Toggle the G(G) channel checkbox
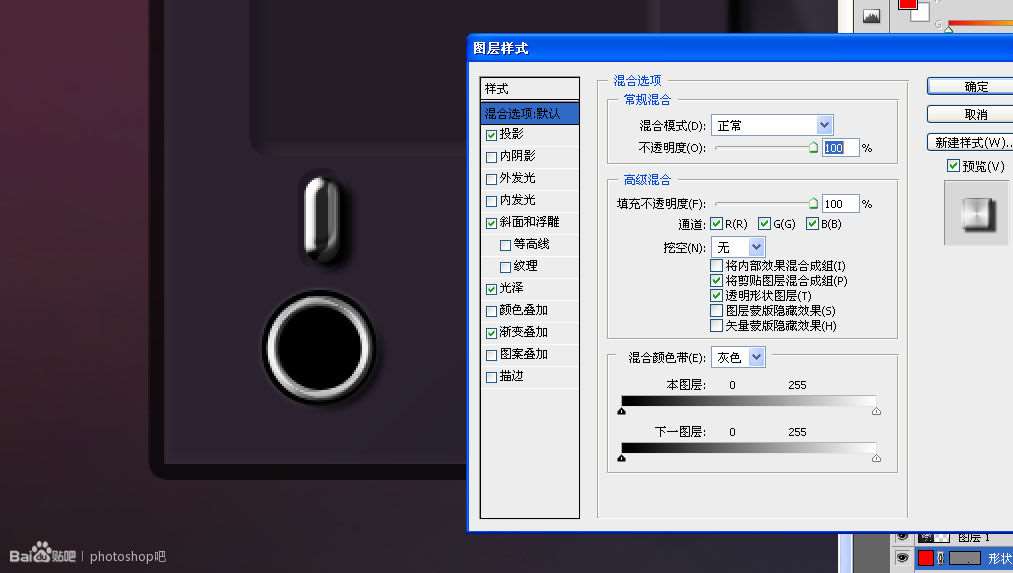The image size is (1013, 573). [764, 224]
